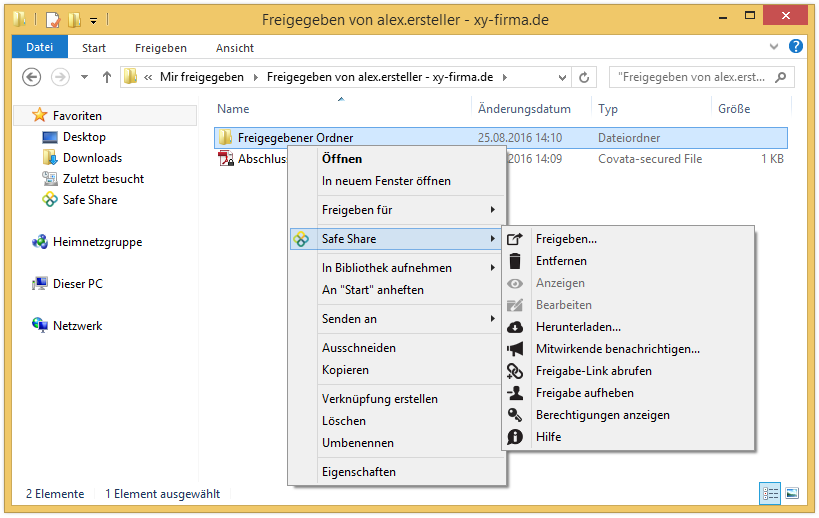
Task: Open the Start ribbon tab
Action: (94, 48)
